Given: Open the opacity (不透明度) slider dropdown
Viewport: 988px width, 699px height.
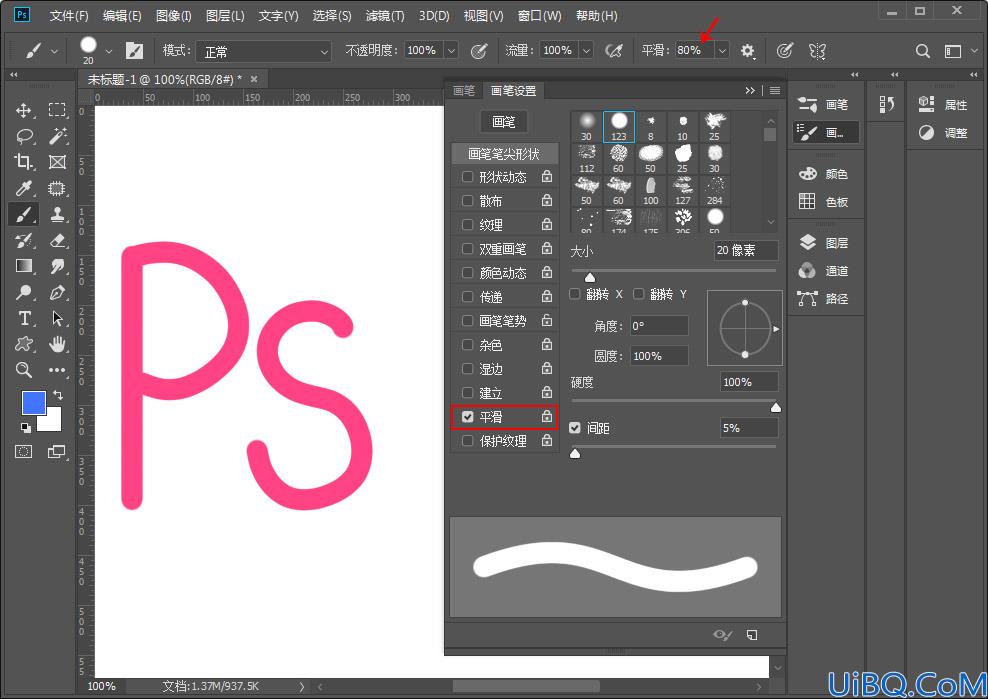Looking at the screenshot, I should click(452, 50).
